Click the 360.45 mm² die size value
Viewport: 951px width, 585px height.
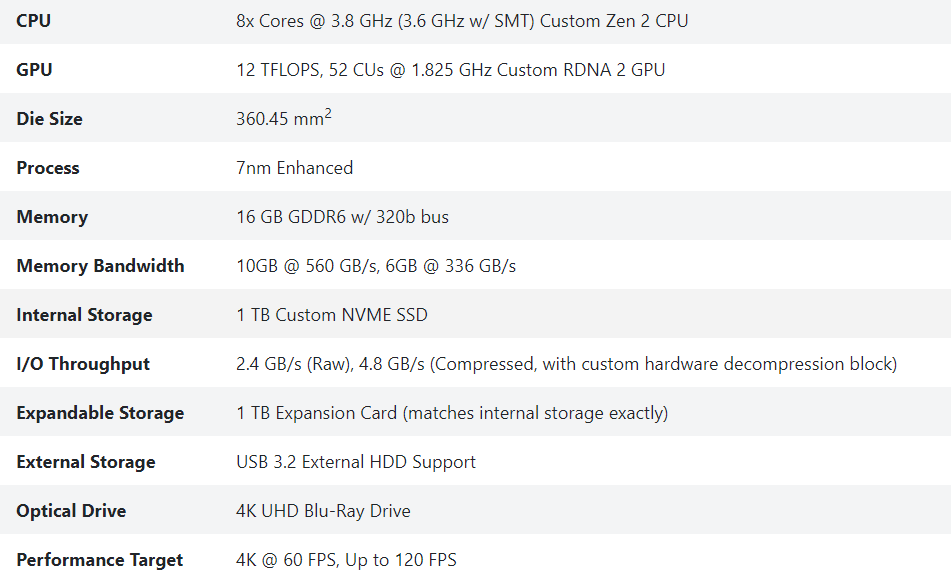pos(283,118)
